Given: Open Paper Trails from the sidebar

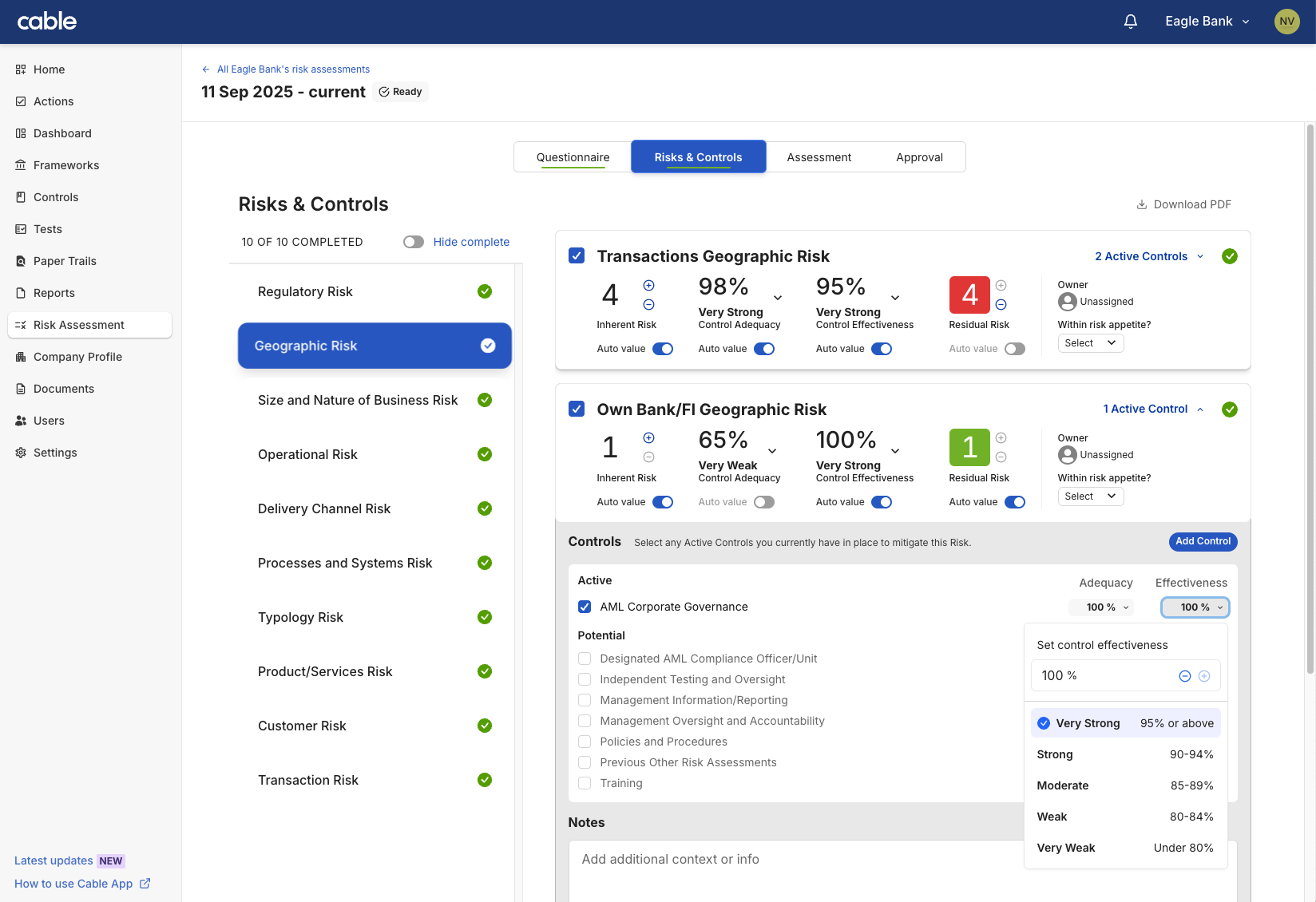Looking at the screenshot, I should pyautogui.click(x=65, y=261).
